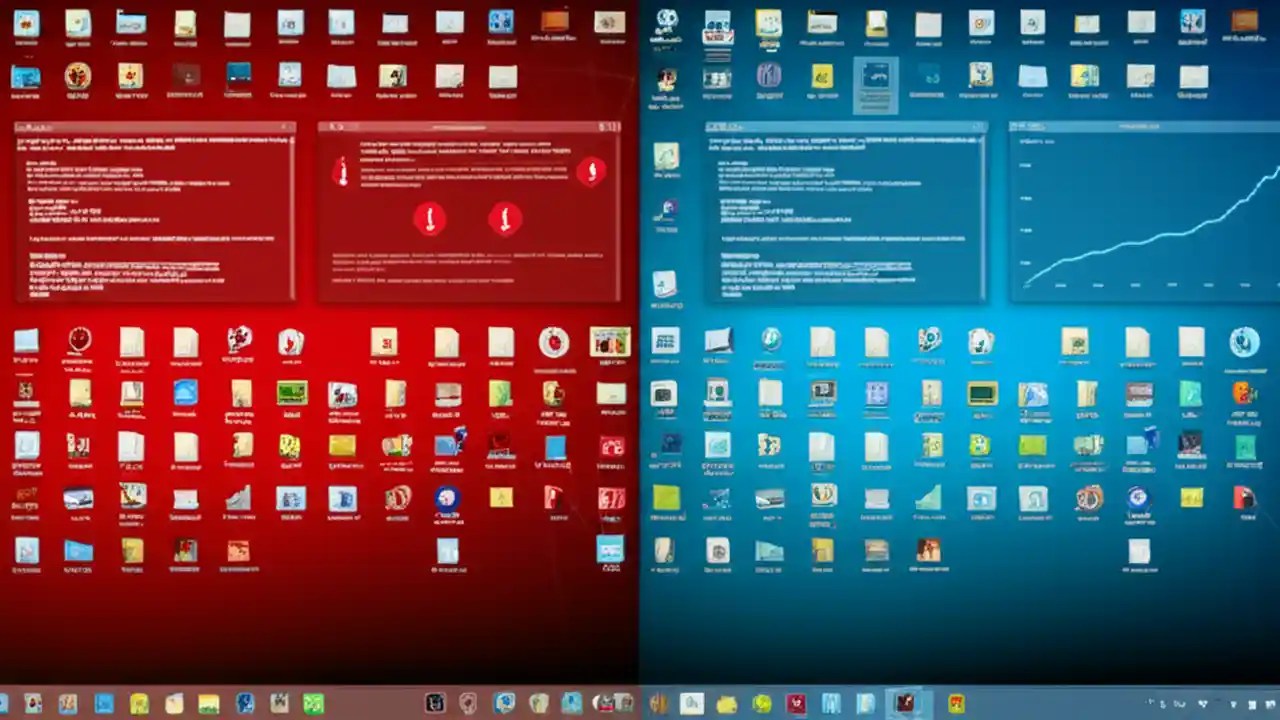This screenshot has height=720, width=1280.
Task: Select the highlighted icon on the blue desktop
Action: (875, 83)
